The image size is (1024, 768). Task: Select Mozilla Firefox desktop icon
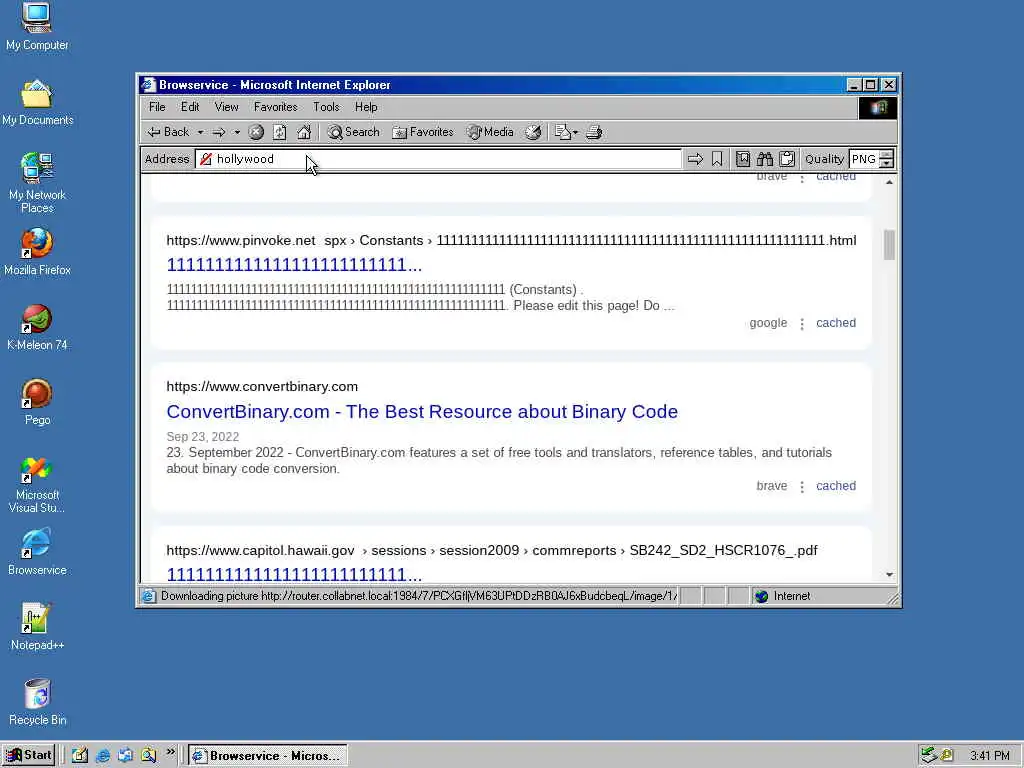coord(37,252)
